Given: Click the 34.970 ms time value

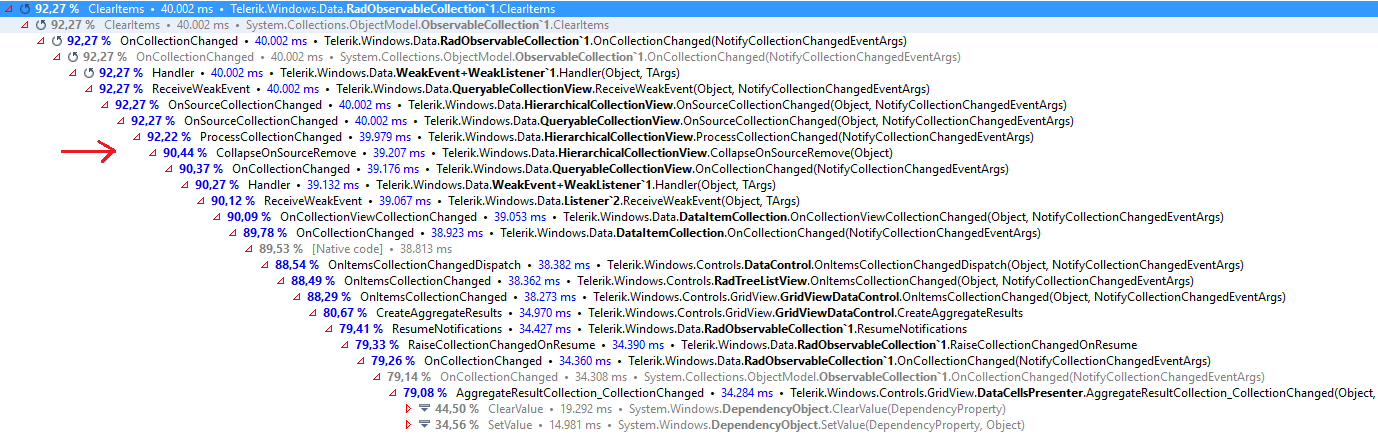Looking at the screenshot, I should point(544,313).
